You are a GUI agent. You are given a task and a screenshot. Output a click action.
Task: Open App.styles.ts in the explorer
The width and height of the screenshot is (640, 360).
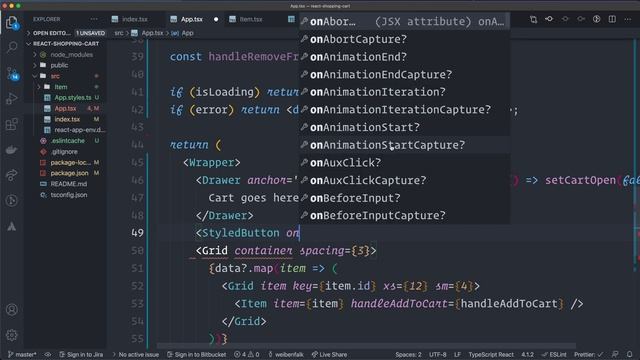pyautogui.click(x=73, y=98)
